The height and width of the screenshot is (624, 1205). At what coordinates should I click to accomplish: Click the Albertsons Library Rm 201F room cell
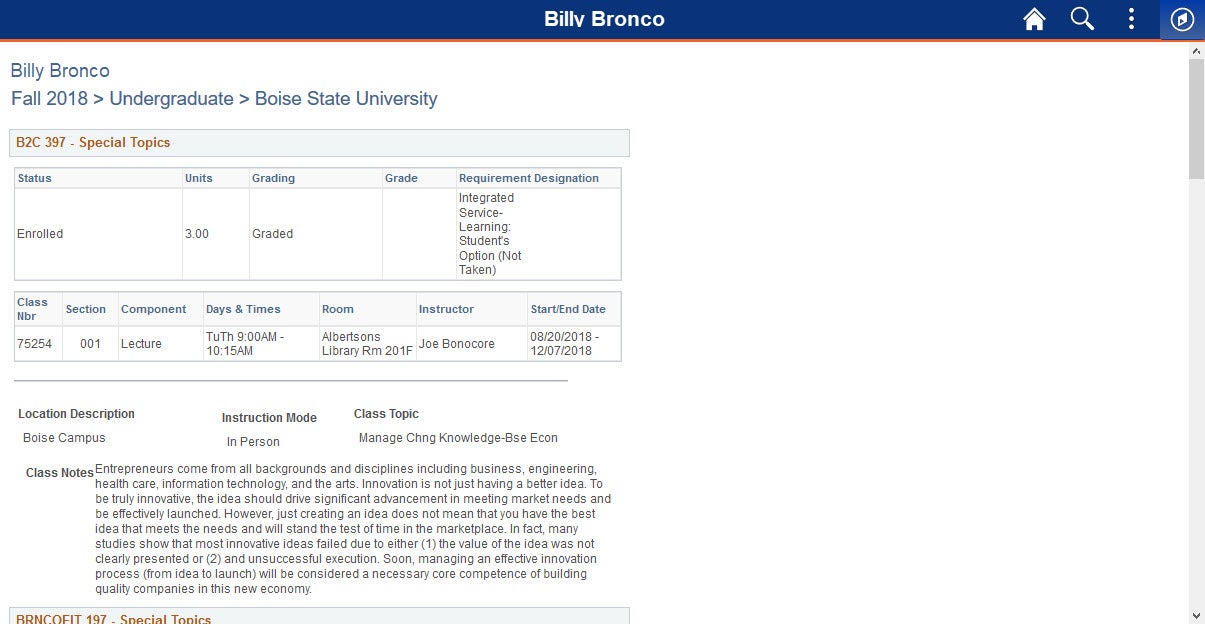click(x=367, y=344)
